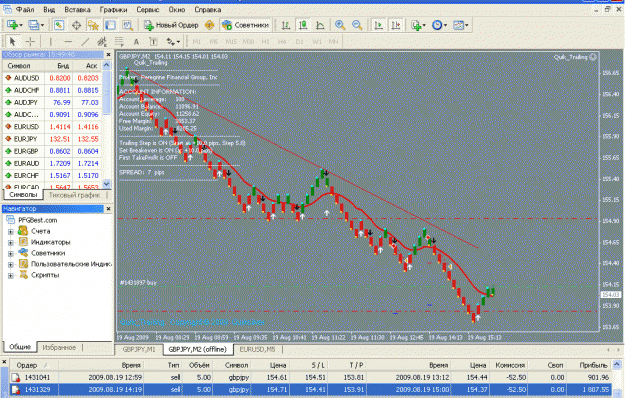This screenshot has width=625, height=398.
Task: Click the Символ column header in Market Watch
Action: [x=24, y=66]
